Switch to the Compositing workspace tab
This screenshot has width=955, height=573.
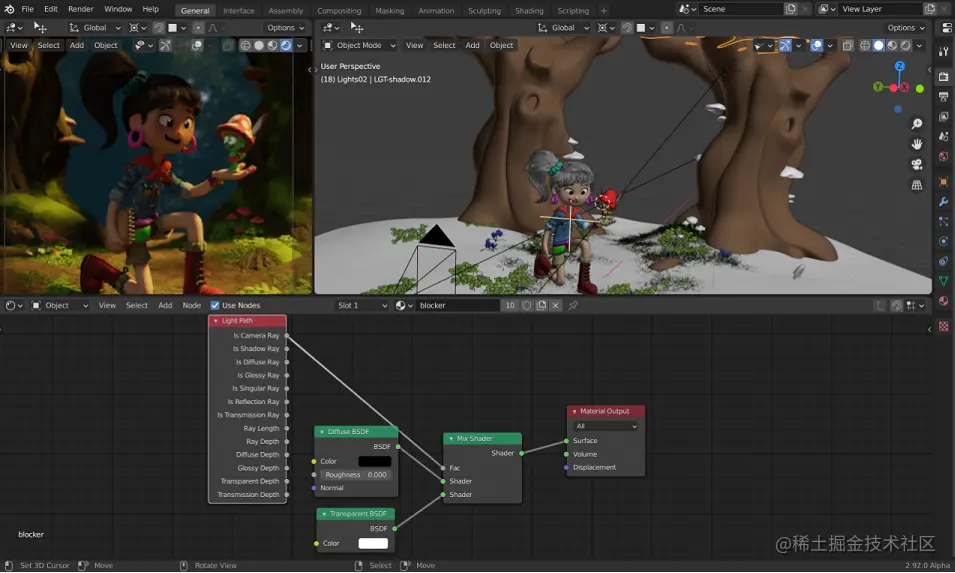[x=339, y=11]
